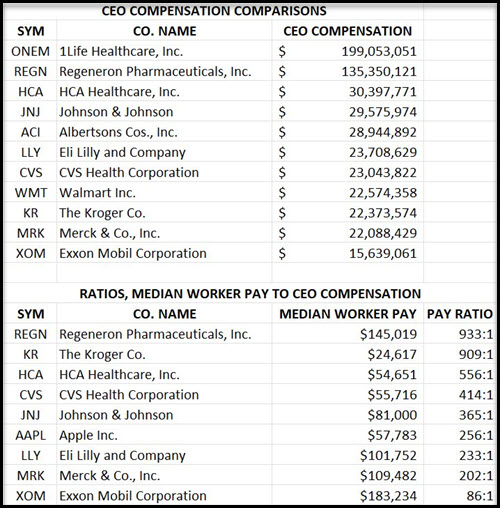Click the PAY RATIO column header
500x508 pixels.
460,314
